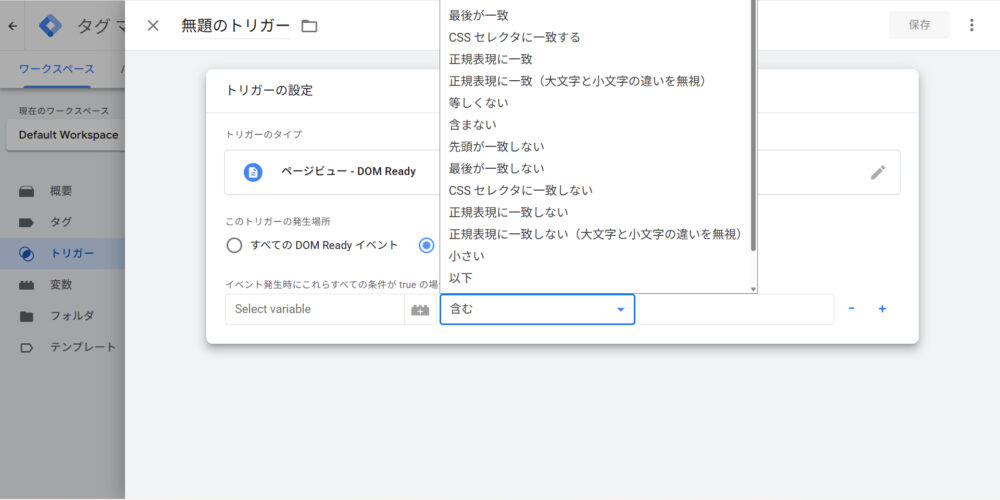Click the dropdown list scrollbar
The width and height of the screenshot is (1000, 500).
tap(754, 120)
